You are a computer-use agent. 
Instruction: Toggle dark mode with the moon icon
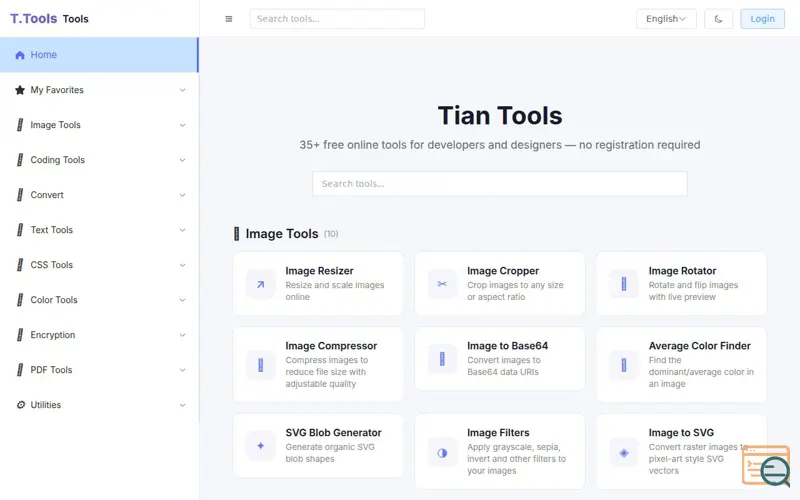pyautogui.click(x=718, y=19)
